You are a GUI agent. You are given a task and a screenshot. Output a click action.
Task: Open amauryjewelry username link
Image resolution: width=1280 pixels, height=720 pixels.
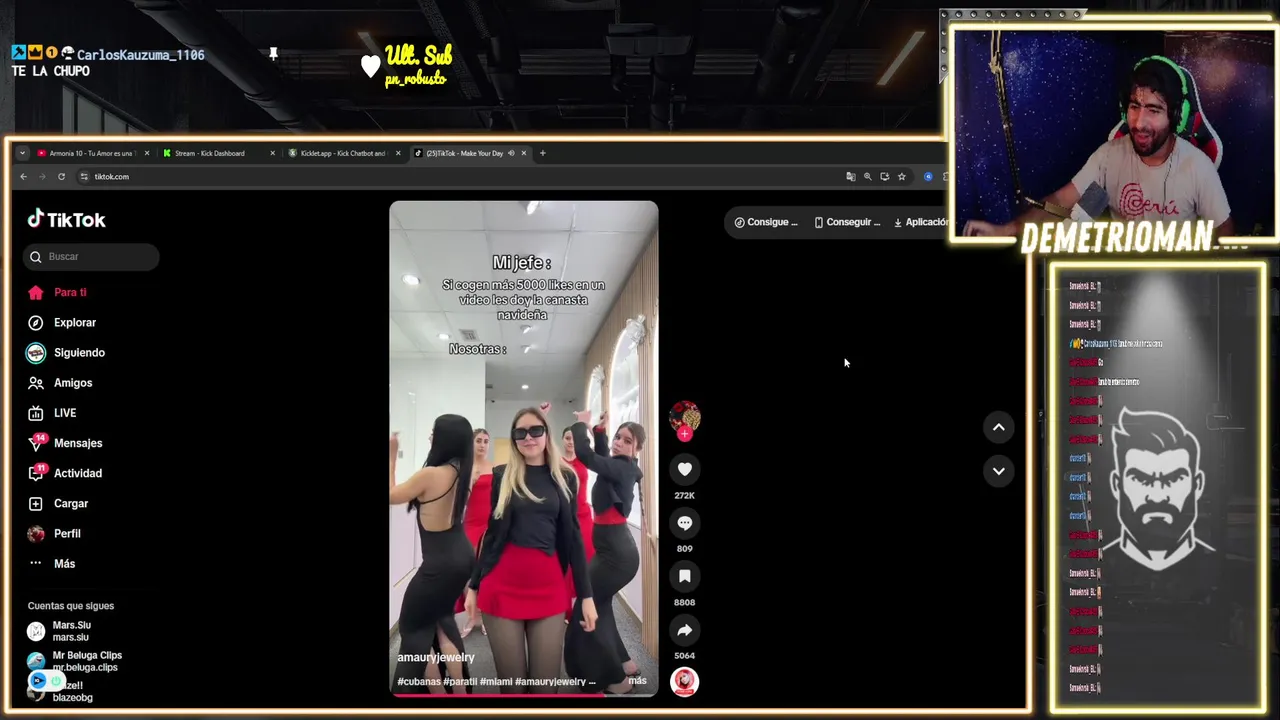pos(436,657)
